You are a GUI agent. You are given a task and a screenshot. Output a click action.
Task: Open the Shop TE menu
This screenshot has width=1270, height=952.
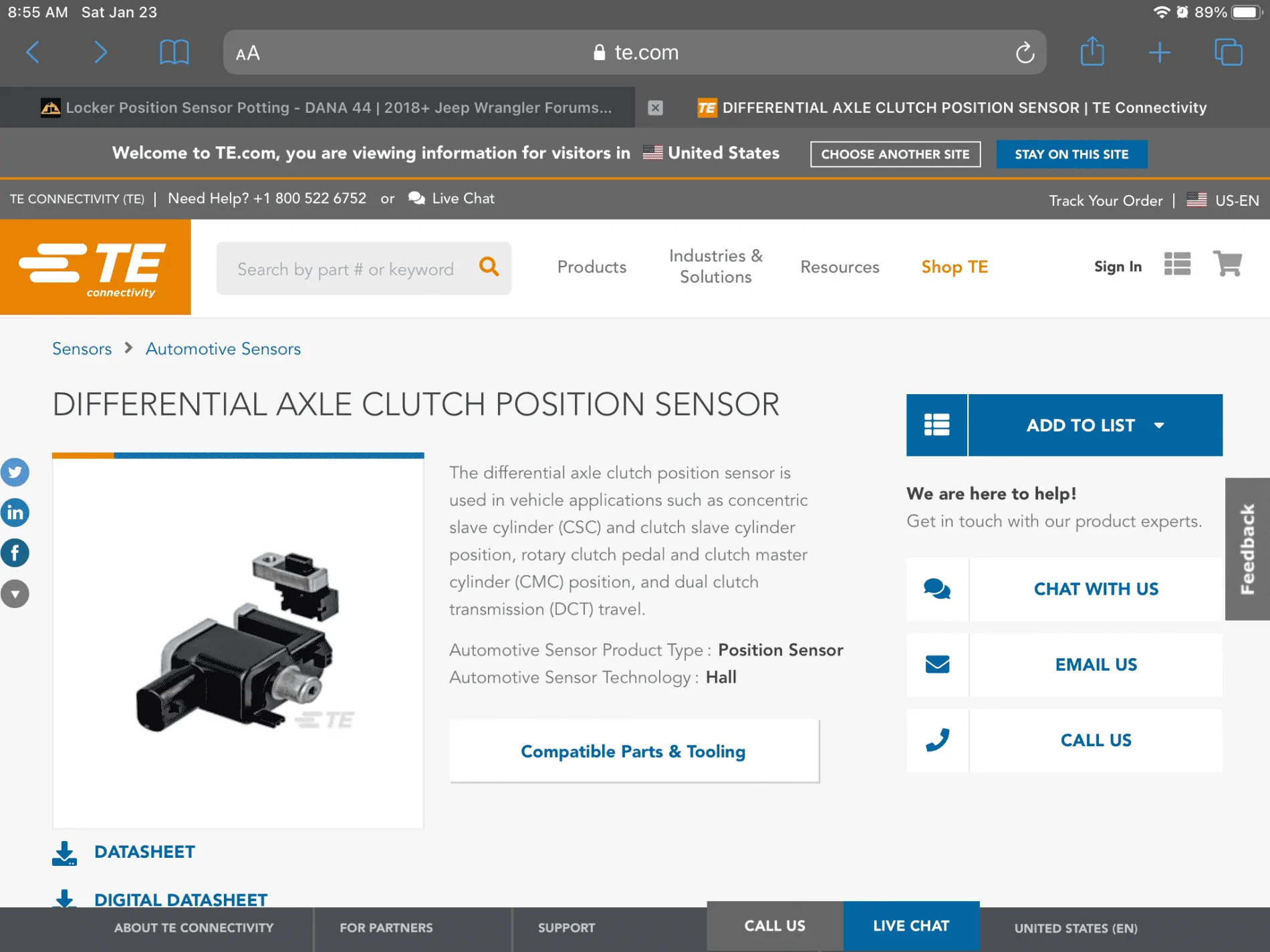[x=955, y=267]
